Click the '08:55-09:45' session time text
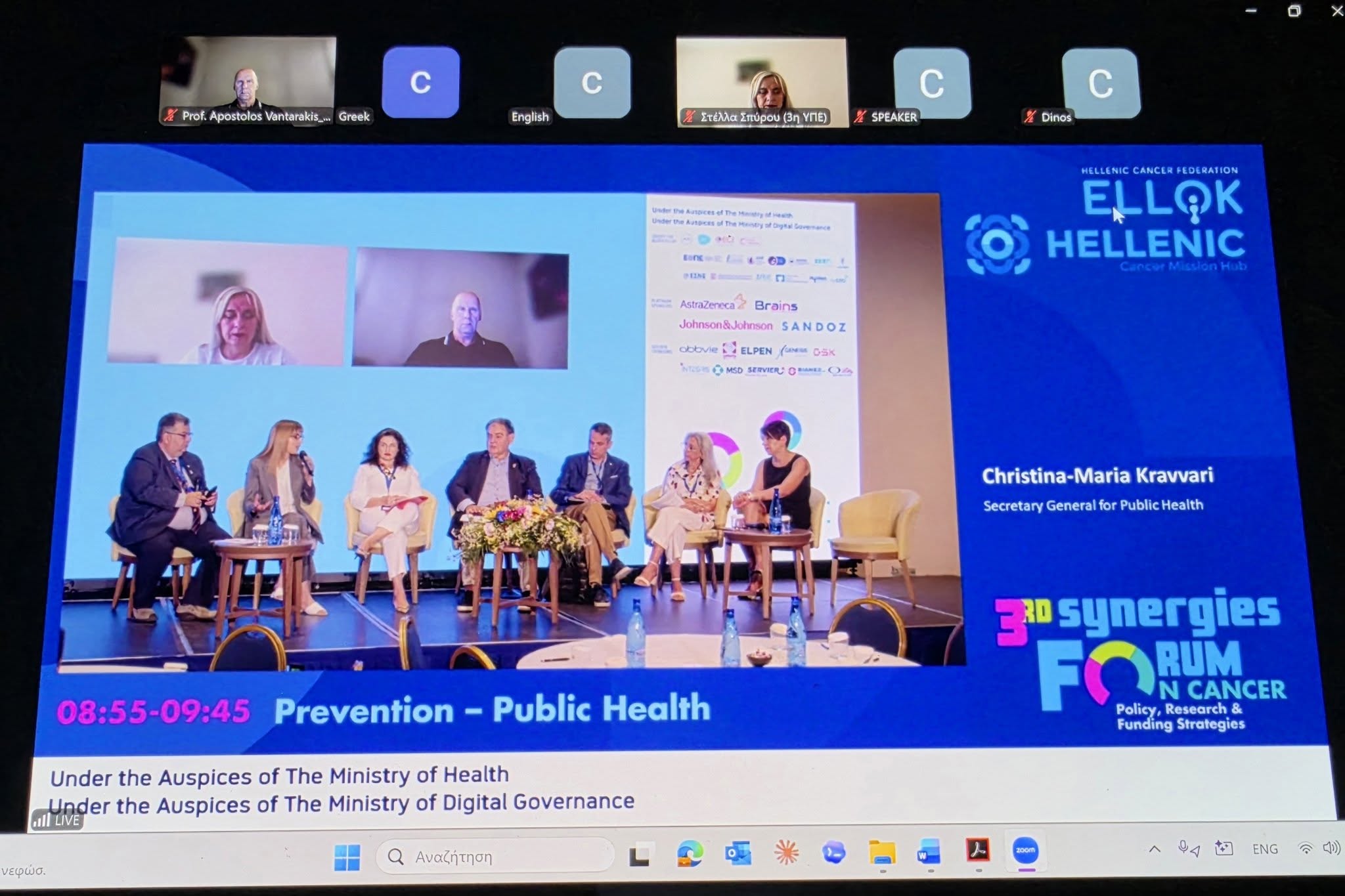 (154, 712)
